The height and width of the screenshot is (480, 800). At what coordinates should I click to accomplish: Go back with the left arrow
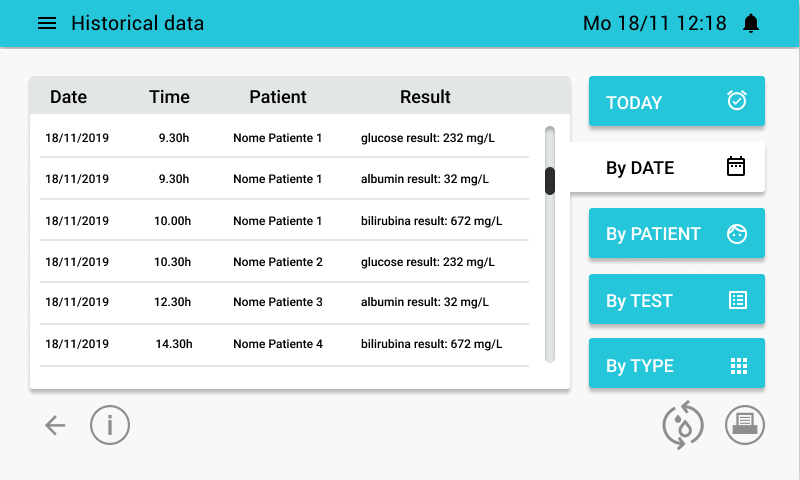coord(55,425)
